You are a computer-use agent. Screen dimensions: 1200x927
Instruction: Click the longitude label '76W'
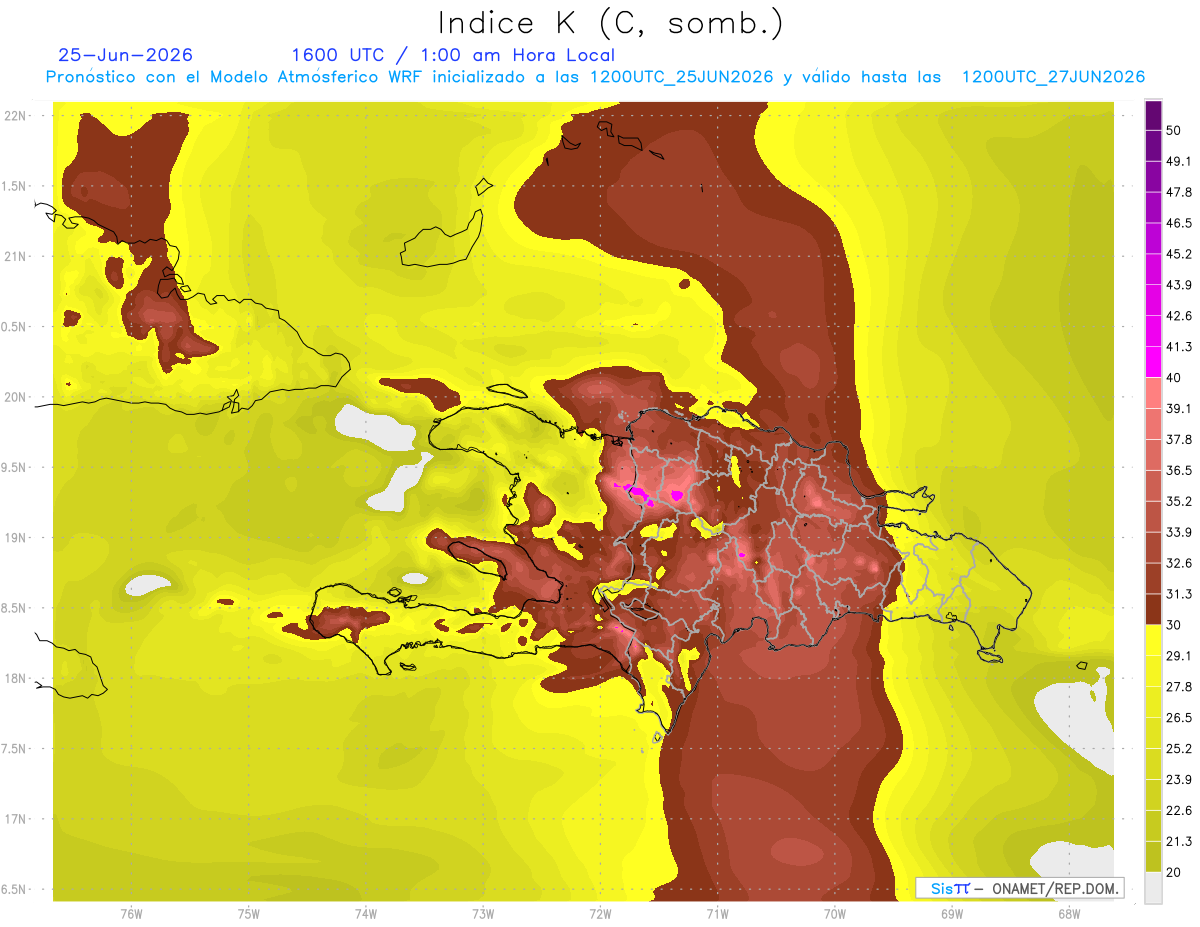coord(131,913)
